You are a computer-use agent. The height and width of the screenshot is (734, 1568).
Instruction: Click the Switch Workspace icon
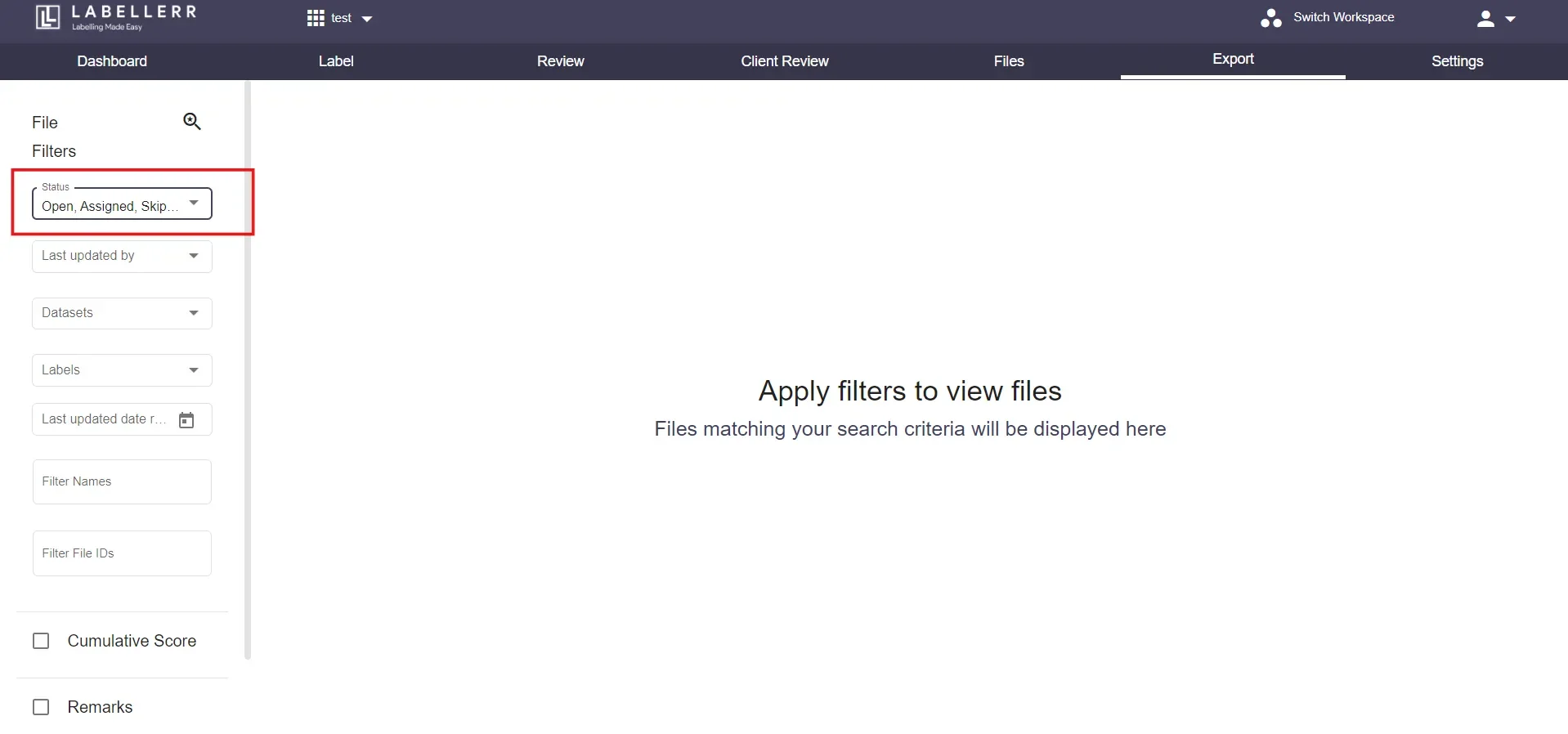click(1270, 18)
